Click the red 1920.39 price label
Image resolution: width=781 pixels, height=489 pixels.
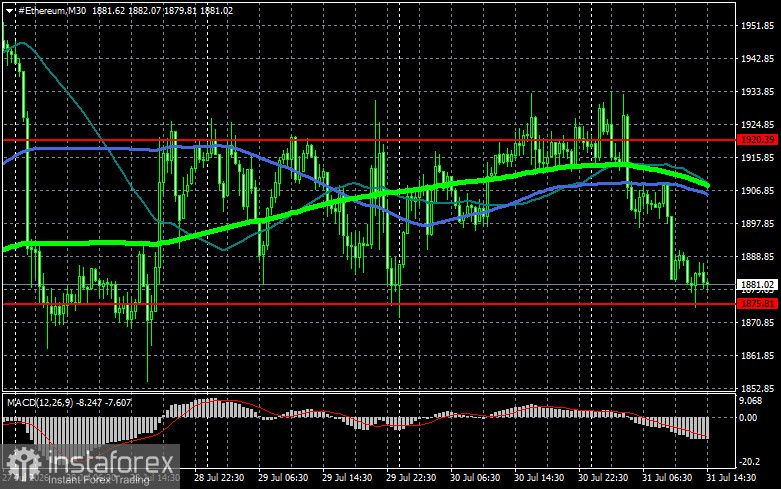tap(757, 139)
